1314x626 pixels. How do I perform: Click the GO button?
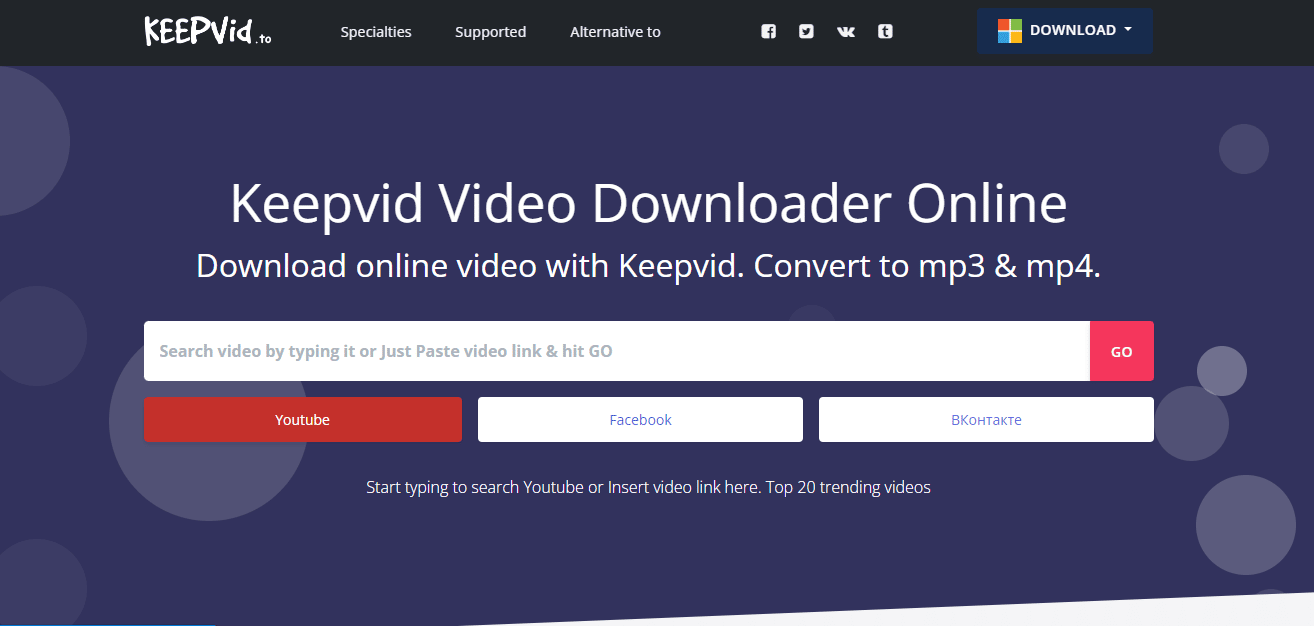(x=1122, y=351)
